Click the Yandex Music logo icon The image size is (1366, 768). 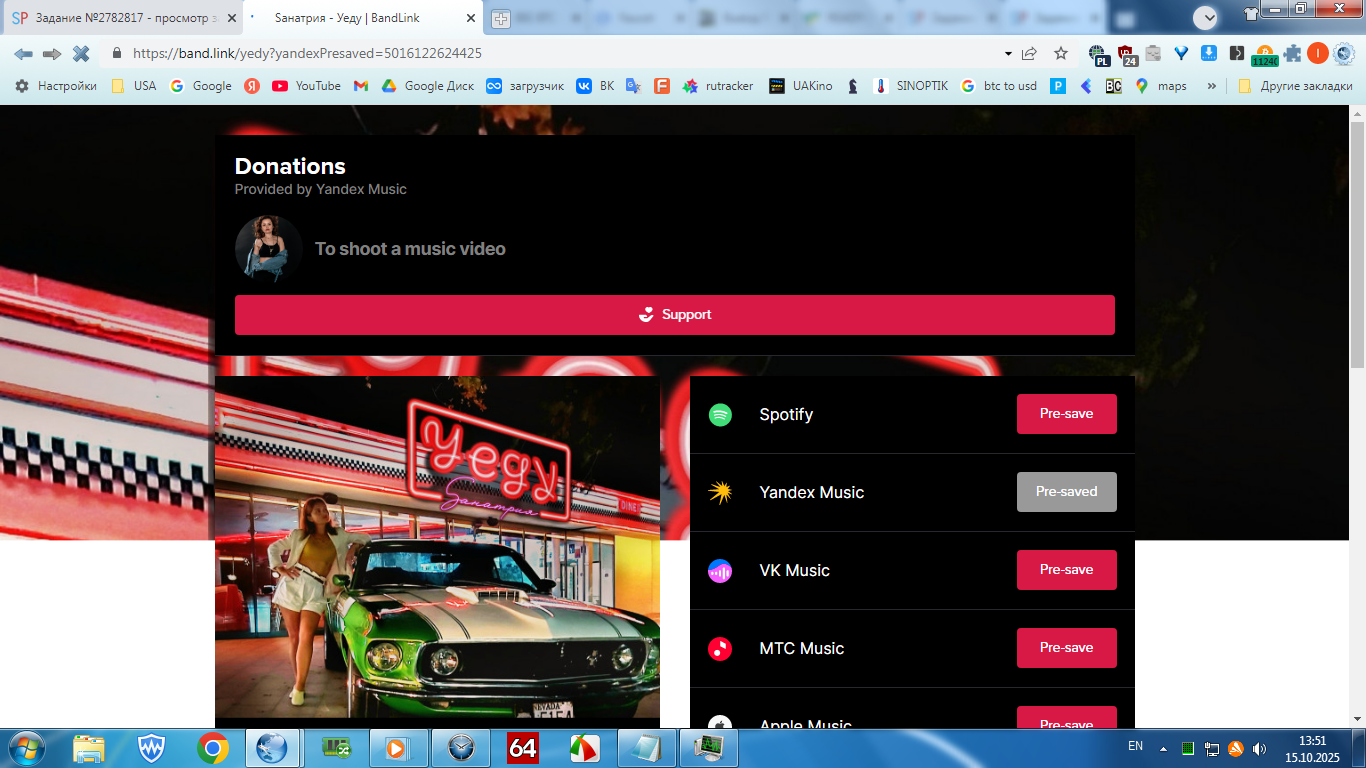[x=720, y=493]
